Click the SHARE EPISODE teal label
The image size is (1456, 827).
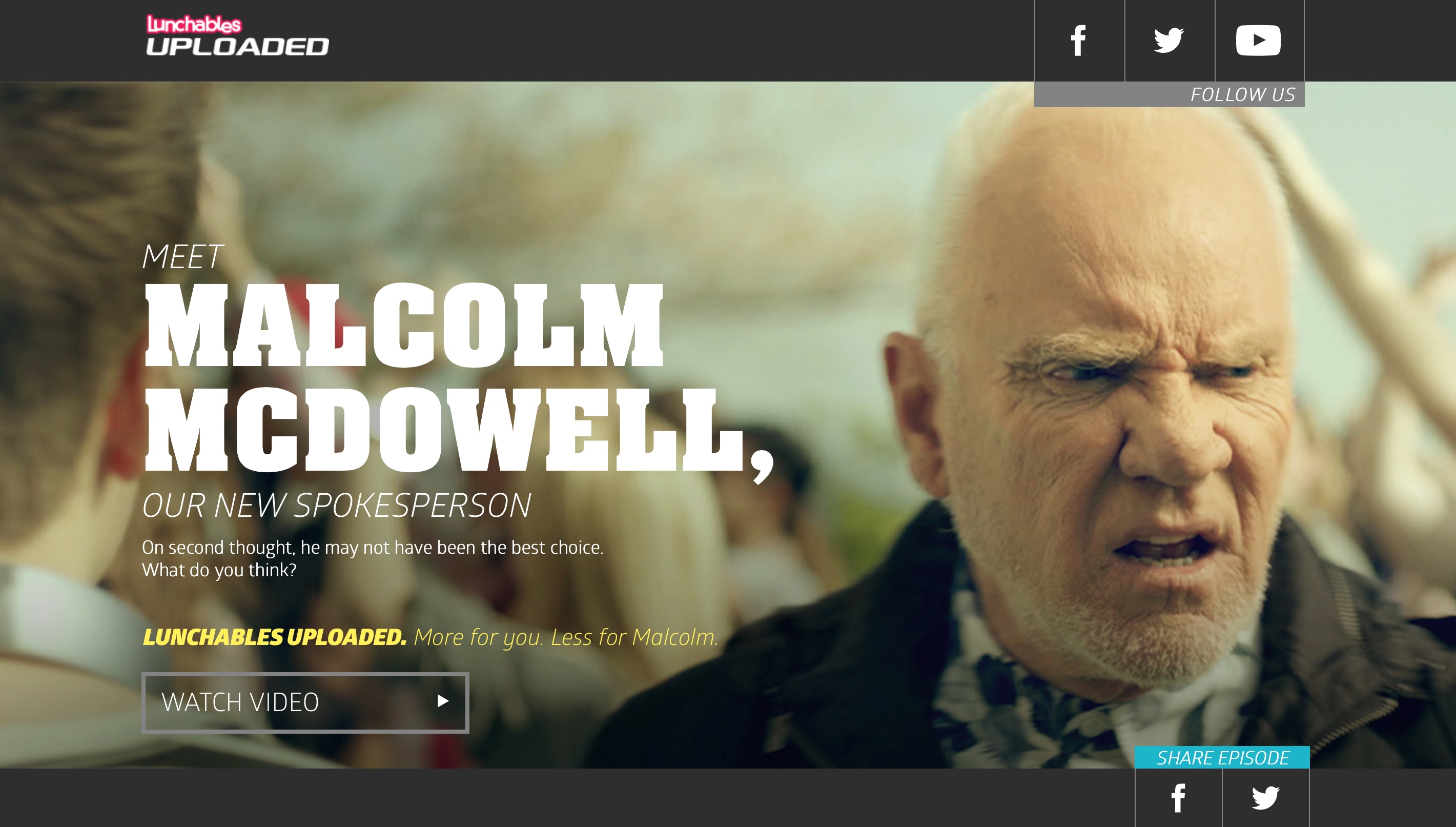point(1222,757)
